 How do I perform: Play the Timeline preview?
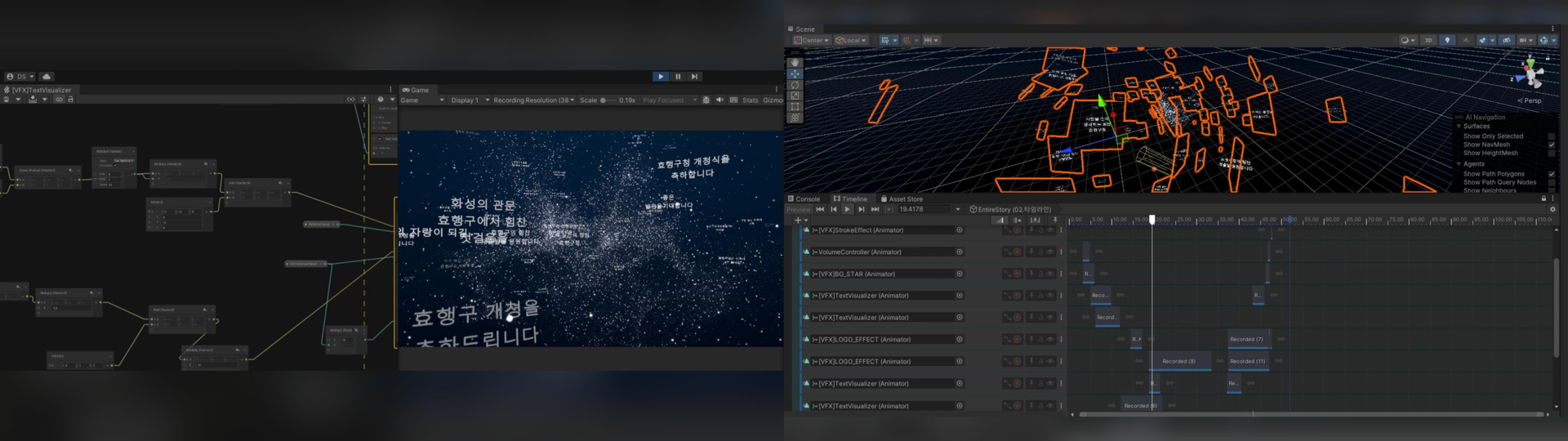click(847, 210)
